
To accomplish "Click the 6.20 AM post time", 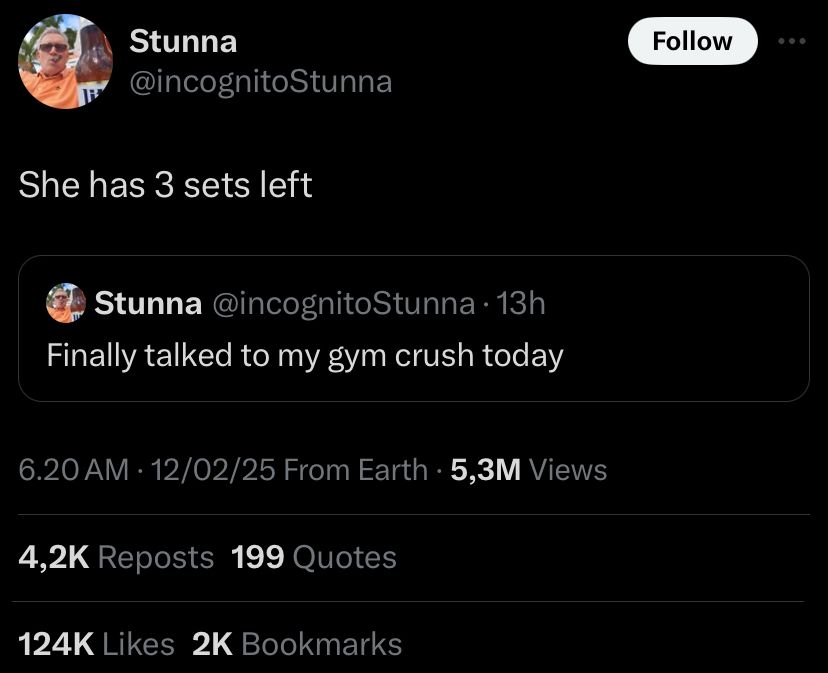I will 73,469.
